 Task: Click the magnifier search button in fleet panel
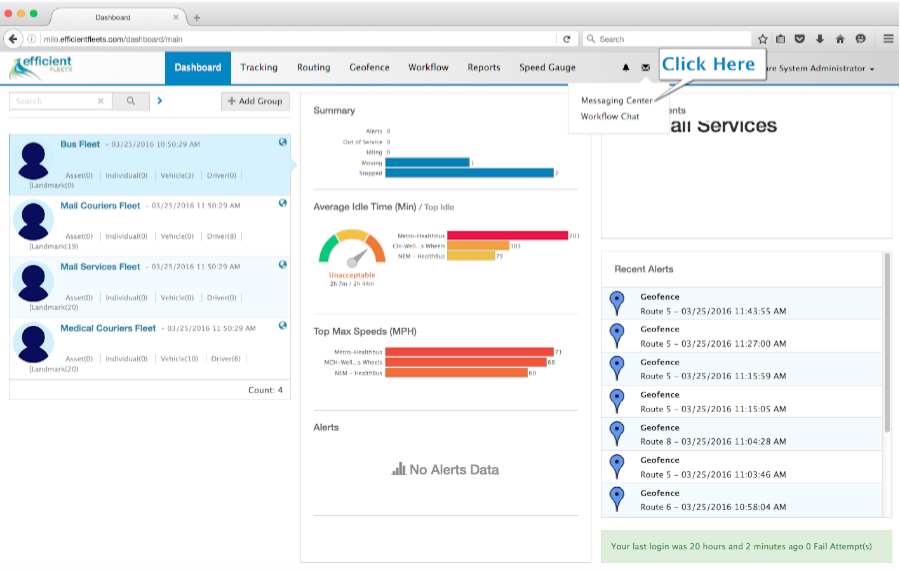pos(131,101)
